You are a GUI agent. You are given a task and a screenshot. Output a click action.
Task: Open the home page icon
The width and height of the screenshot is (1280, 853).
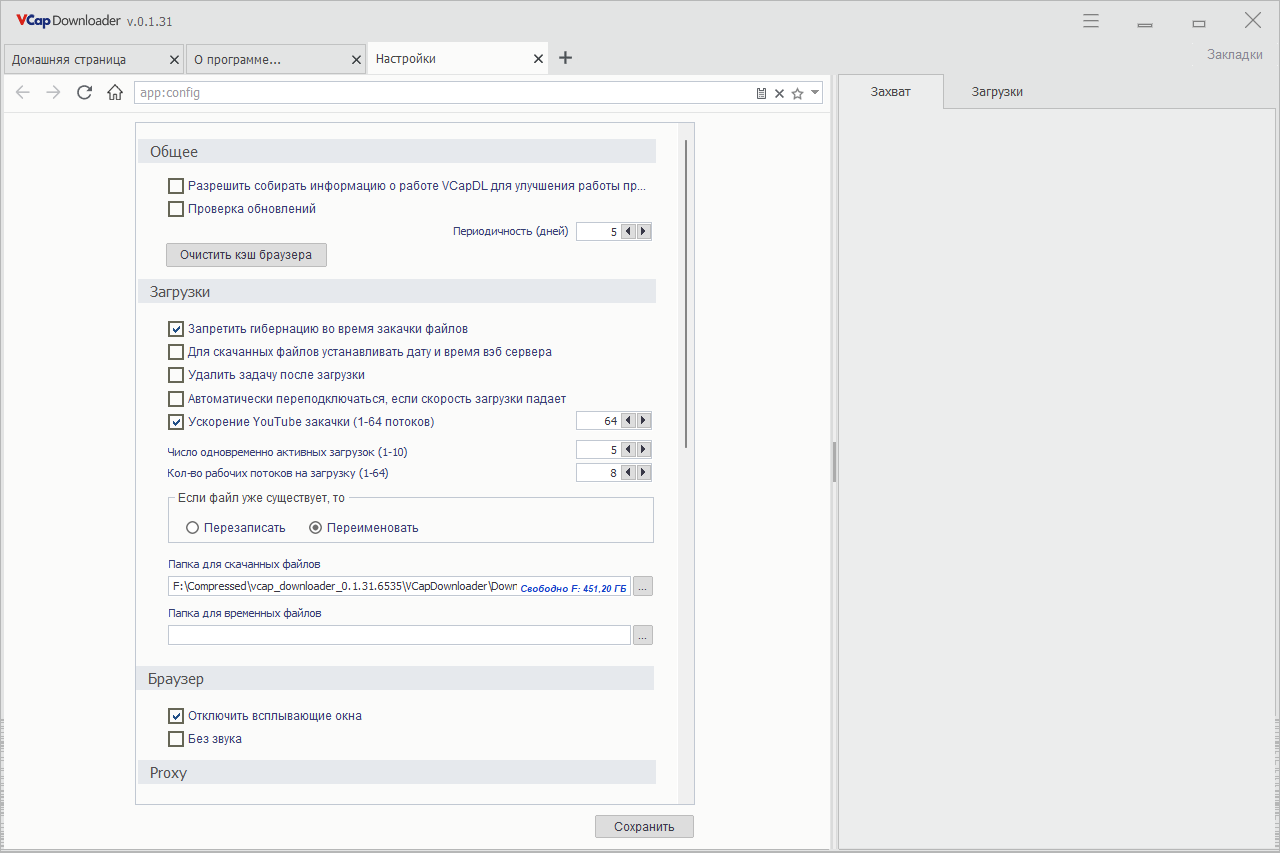click(x=115, y=93)
